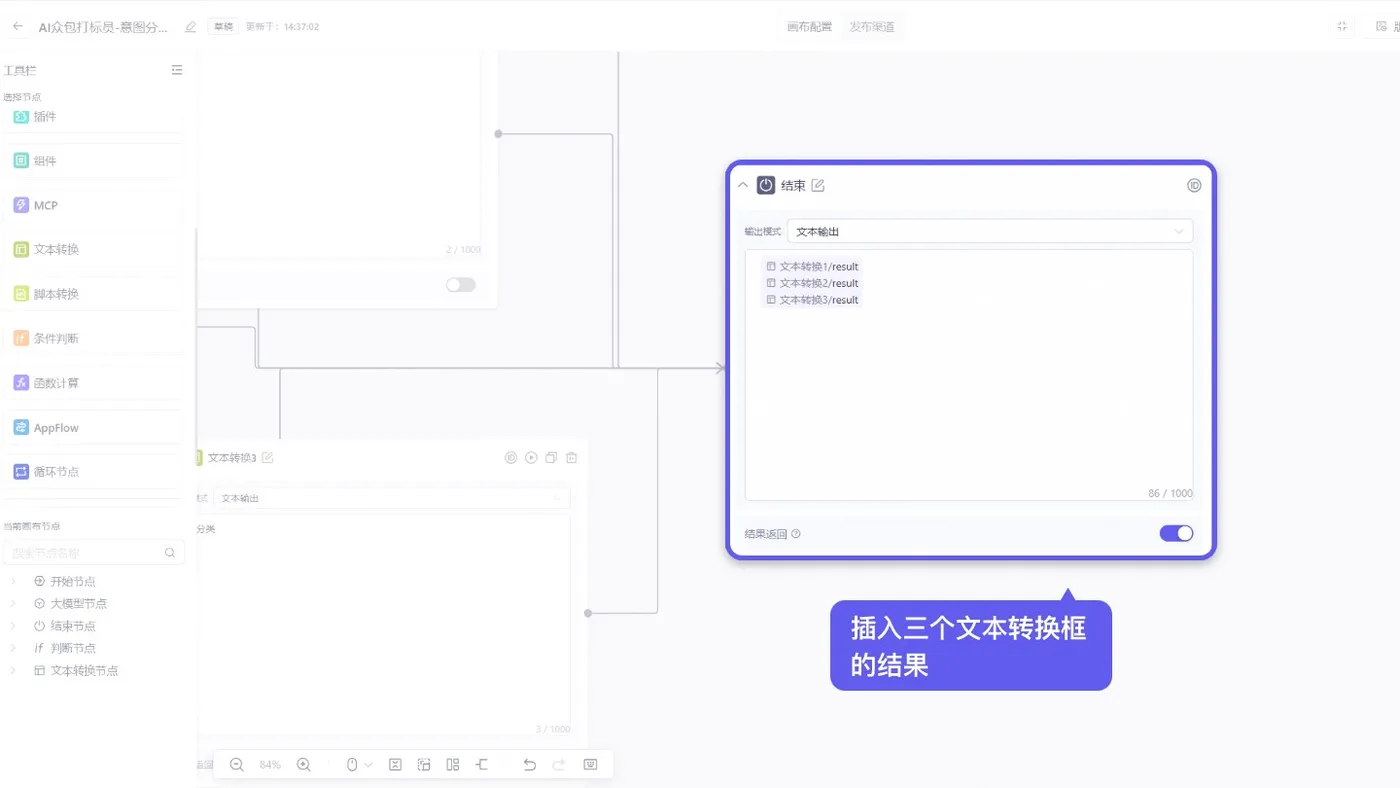Viewport: 1400px width, 788px height.
Task: Click the 文本转换3 content text area
Action: click(383, 626)
